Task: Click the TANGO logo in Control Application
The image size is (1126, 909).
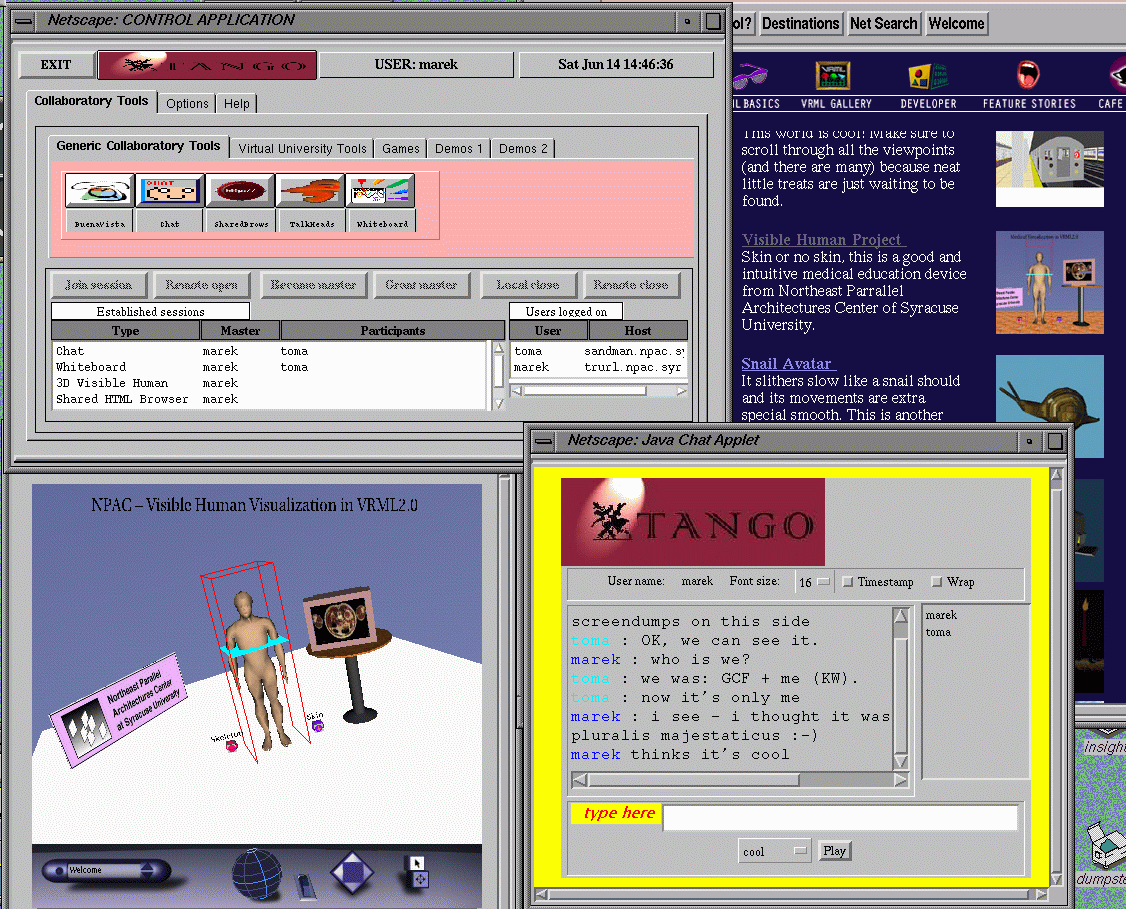Action: click(x=207, y=65)
